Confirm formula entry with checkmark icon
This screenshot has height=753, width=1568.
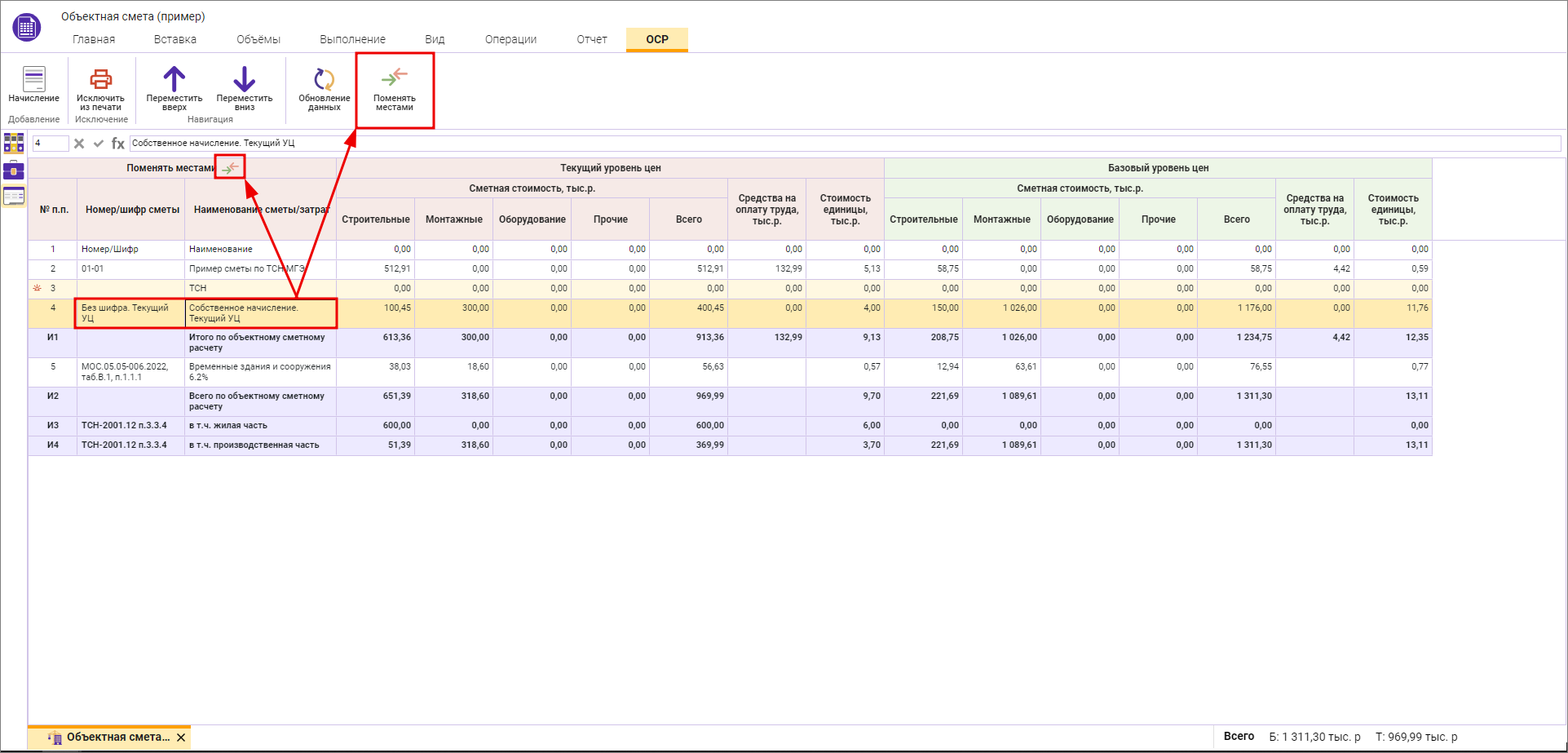99,144
